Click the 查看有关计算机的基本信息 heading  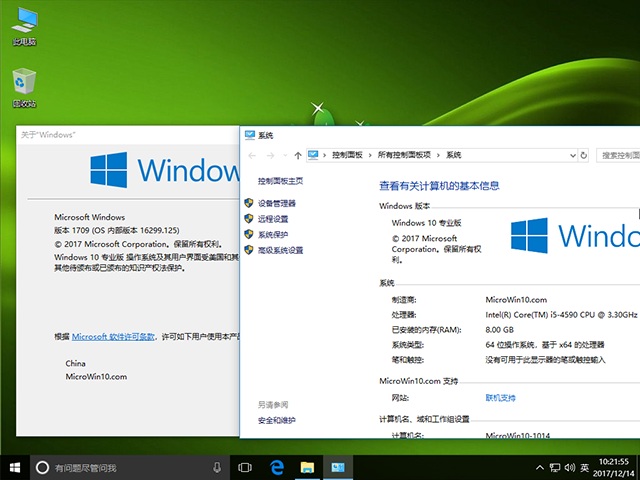tap(439, 186)
